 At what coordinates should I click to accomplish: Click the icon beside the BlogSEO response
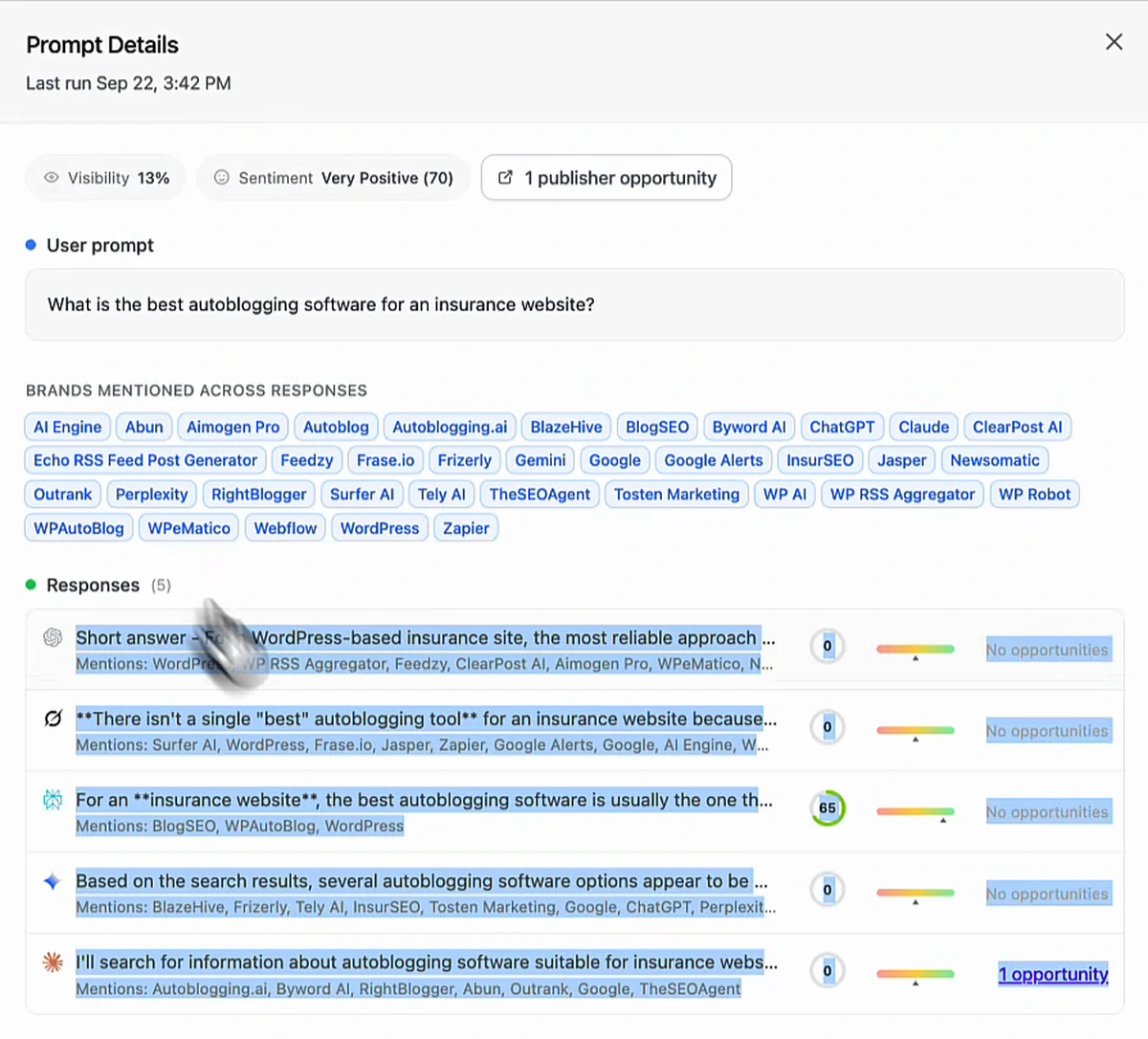coord(53,800)
